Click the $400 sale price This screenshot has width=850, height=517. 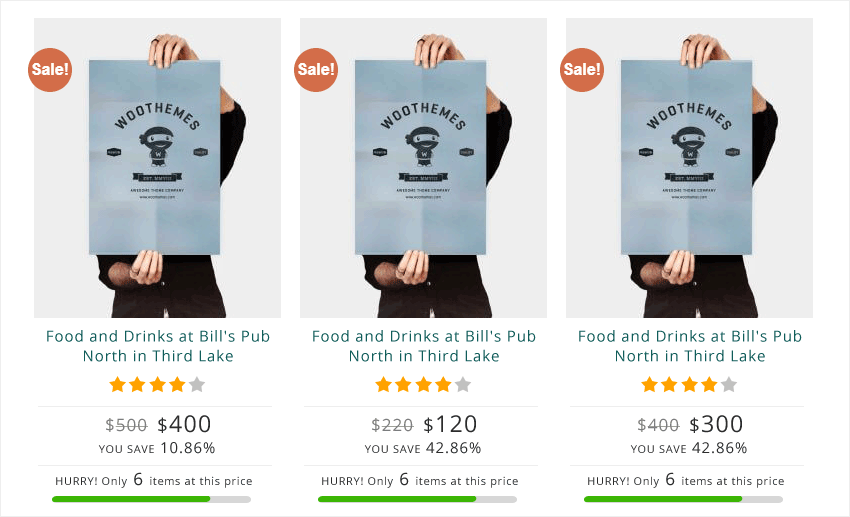tap(184, 424)
